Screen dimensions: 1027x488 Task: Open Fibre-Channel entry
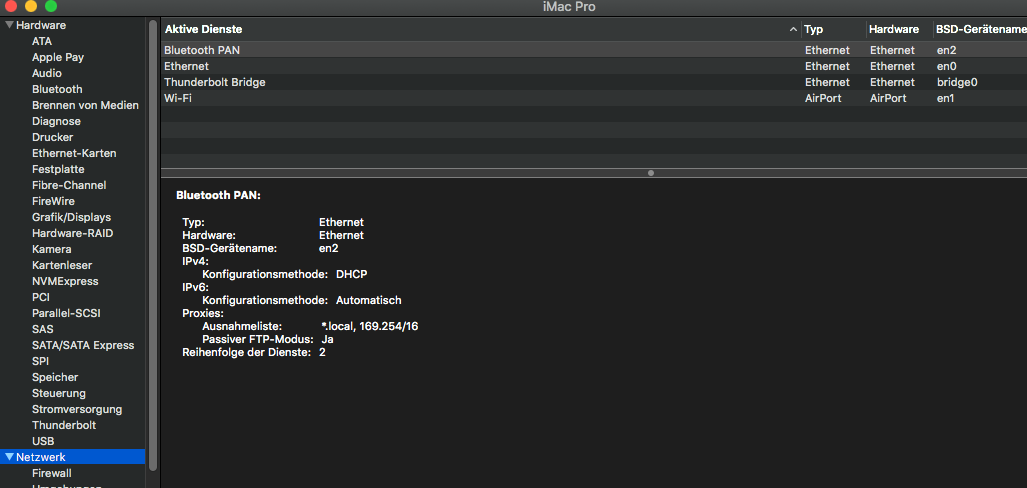click(x=69, y=185)
